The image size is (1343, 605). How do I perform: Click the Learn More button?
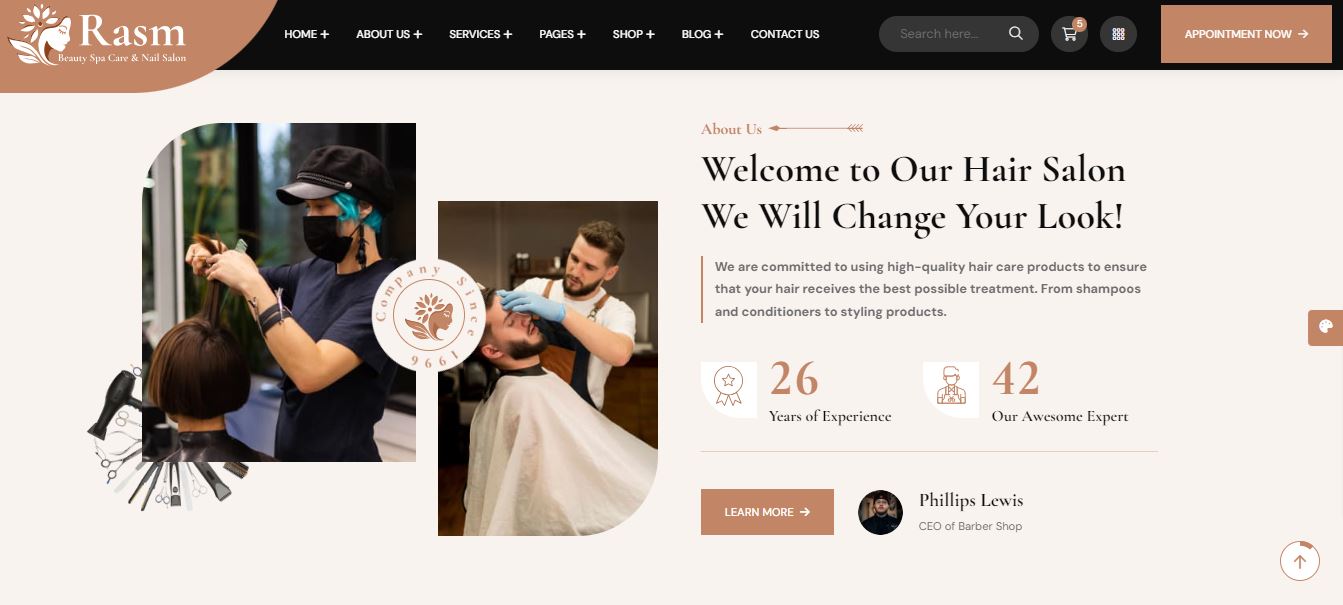point(767,512)
